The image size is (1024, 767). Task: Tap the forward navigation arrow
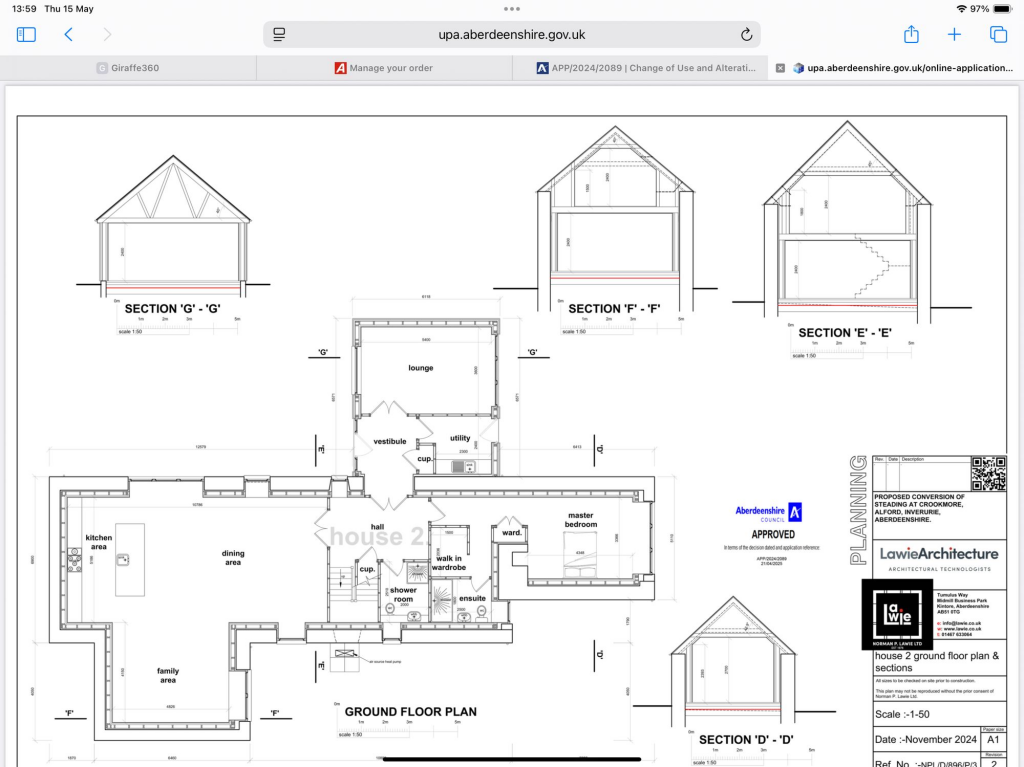coord(107,35)
